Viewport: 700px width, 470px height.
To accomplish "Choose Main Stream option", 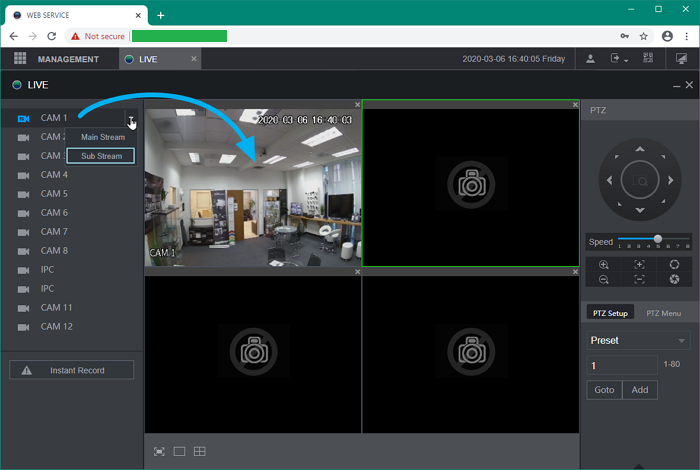I will point(103,137).
